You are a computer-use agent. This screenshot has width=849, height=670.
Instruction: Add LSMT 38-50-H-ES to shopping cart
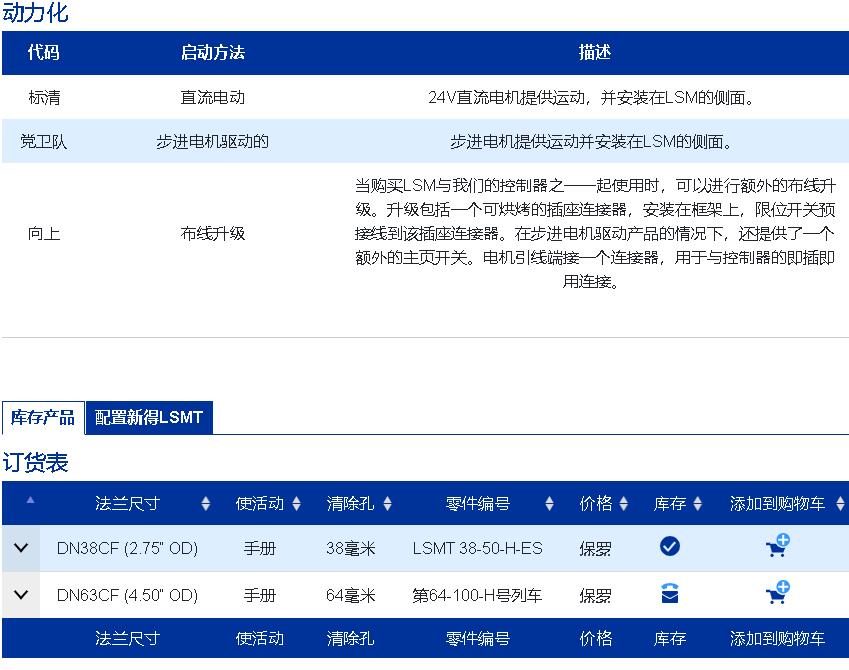point(778,545)
